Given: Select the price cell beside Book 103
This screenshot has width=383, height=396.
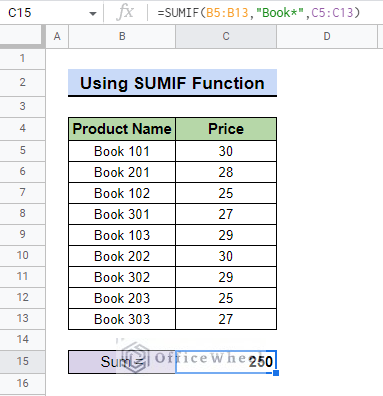Looking at the screenshot, I should pyautogui.click(x=226, y=235).
